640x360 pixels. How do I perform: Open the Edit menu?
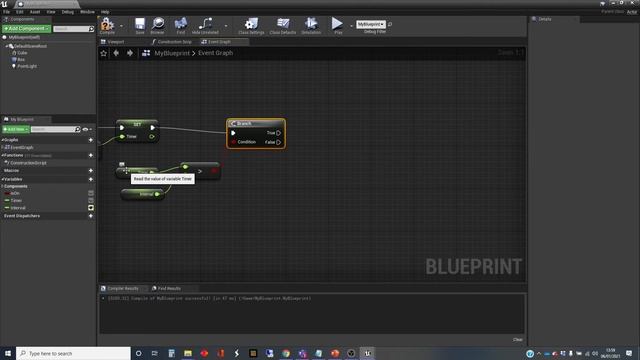pyautogui.click(x=20, y=12)
